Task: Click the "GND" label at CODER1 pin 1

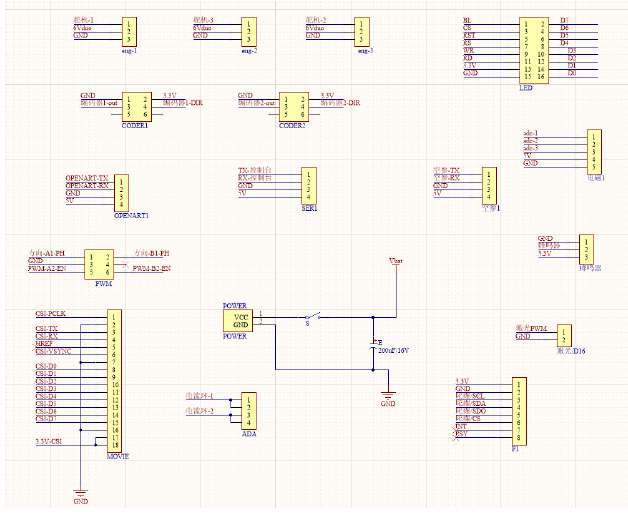Action: click(x=88, y=95)
